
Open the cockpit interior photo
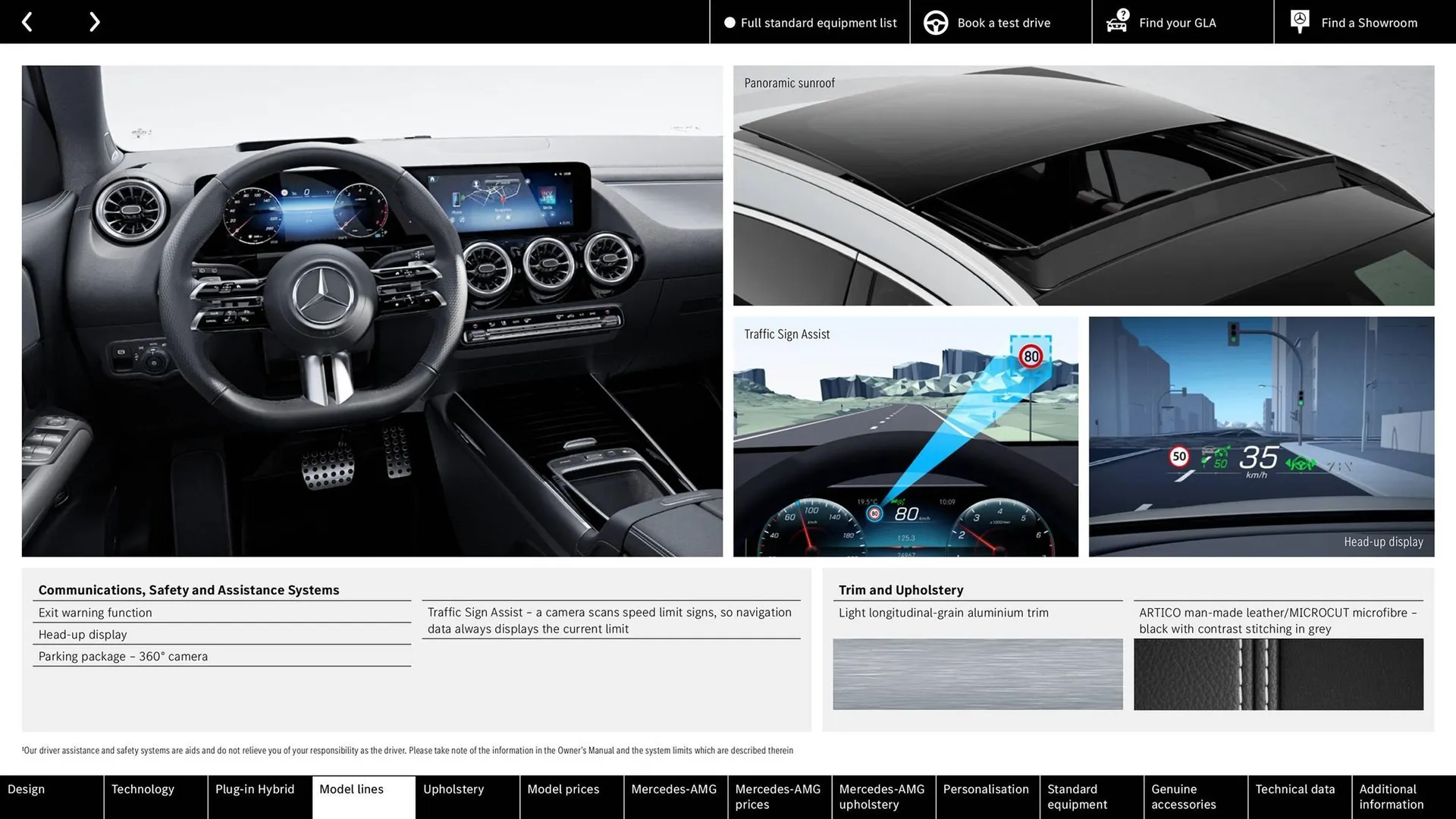click(x=372, y=311)
